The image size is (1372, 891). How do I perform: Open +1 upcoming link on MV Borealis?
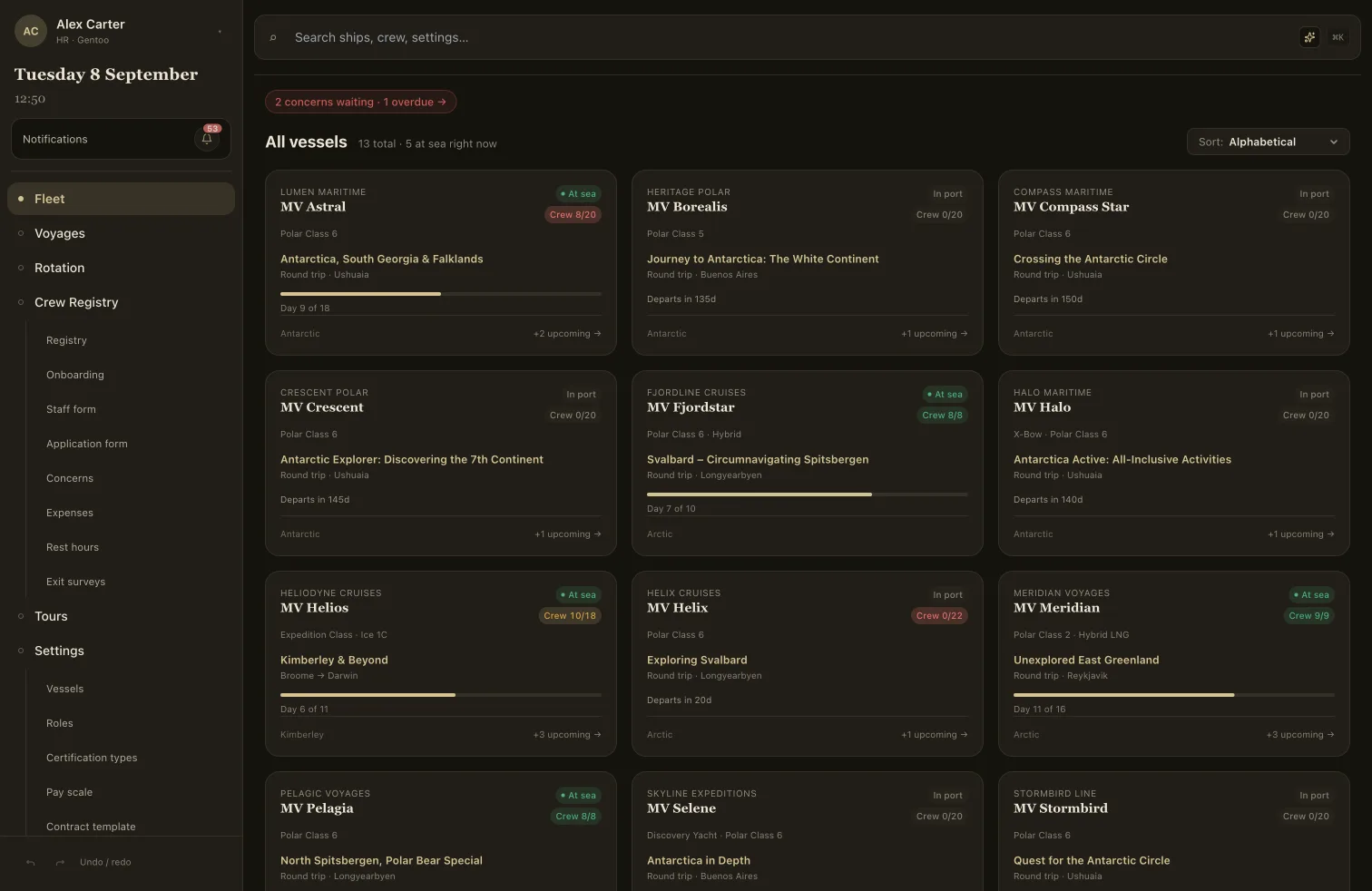click(x=935, y=334)
